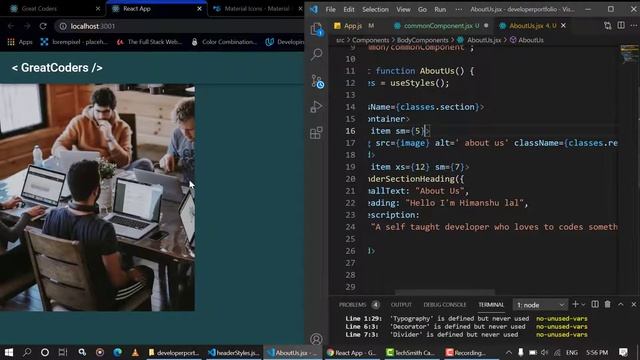The image size is (640, 360).
Task: Click the horizontal scrollbar in the editor
Action: [x=445, y=292]
